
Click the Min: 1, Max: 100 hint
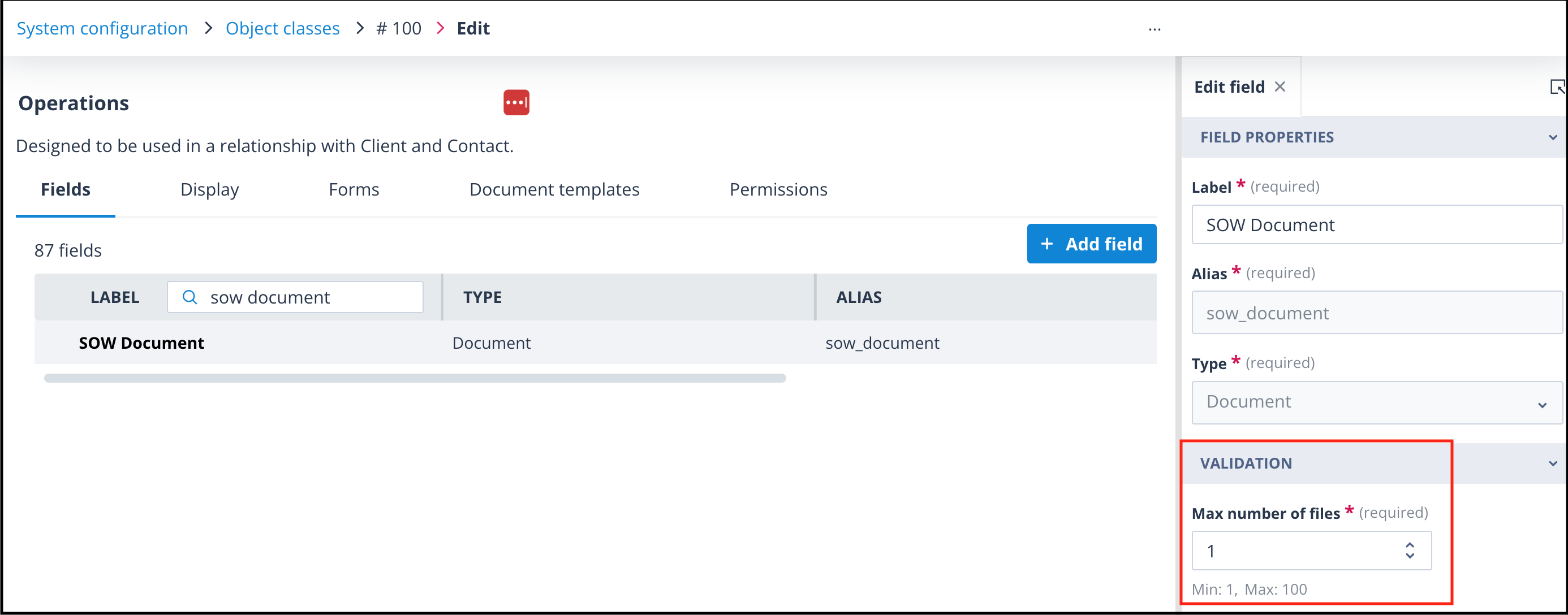[1249, 589]
